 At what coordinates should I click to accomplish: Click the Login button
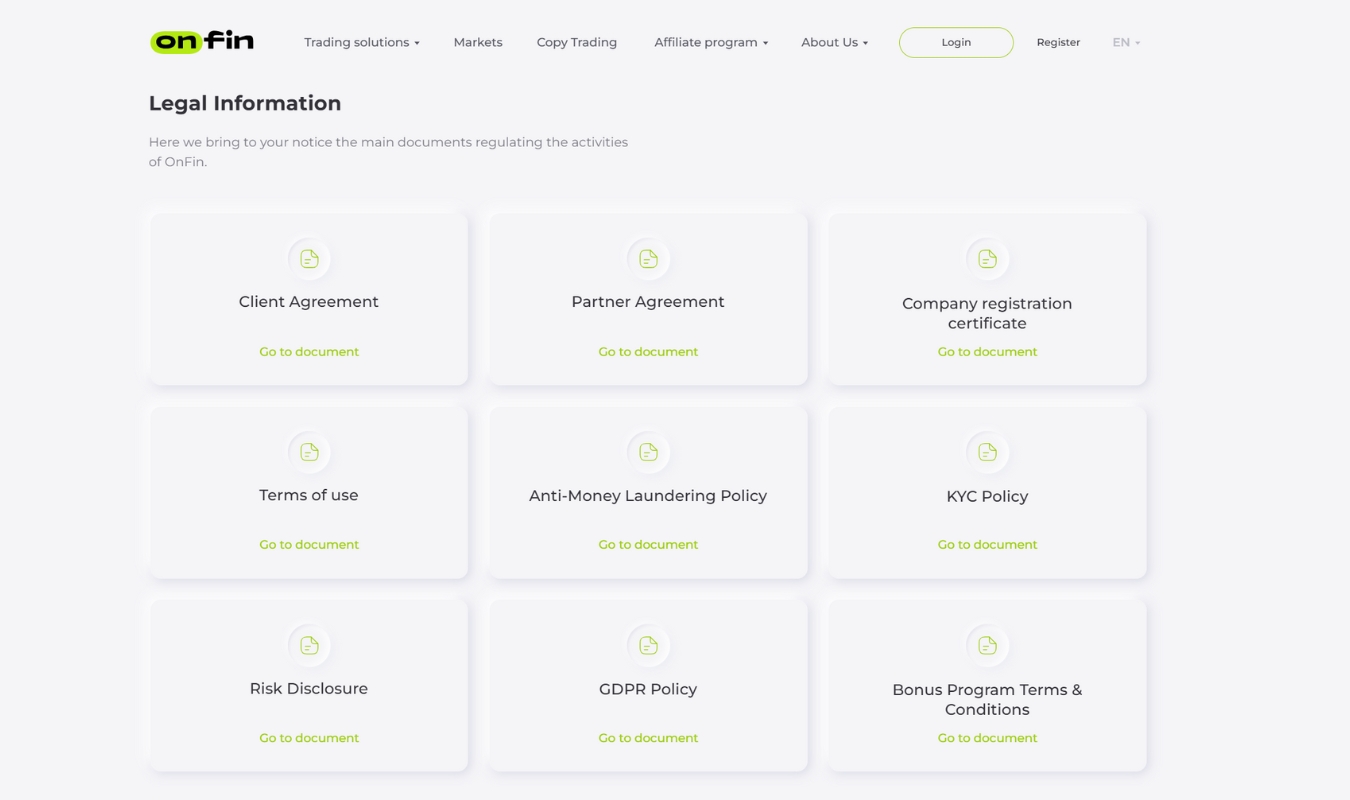(x=956, y=42)
